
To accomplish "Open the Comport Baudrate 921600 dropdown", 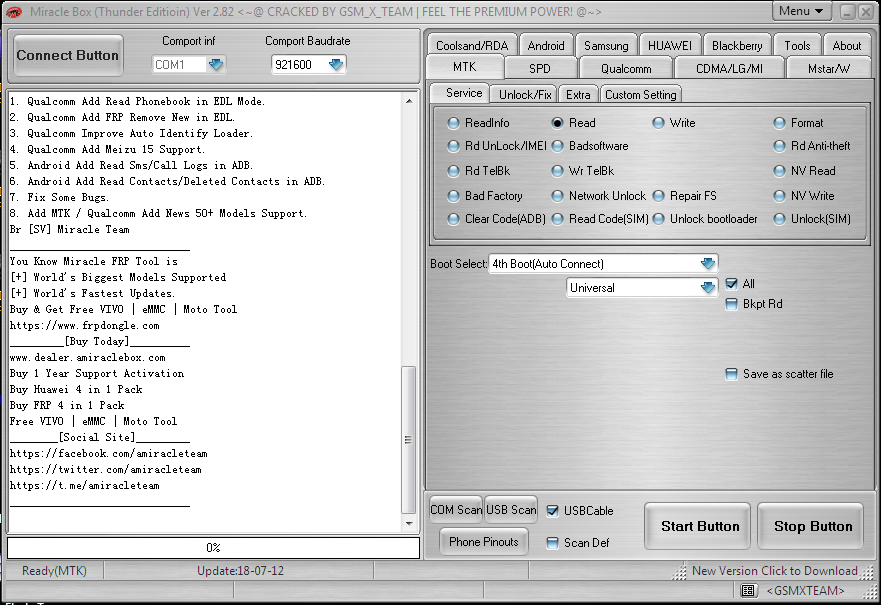I will click(336, 65).
